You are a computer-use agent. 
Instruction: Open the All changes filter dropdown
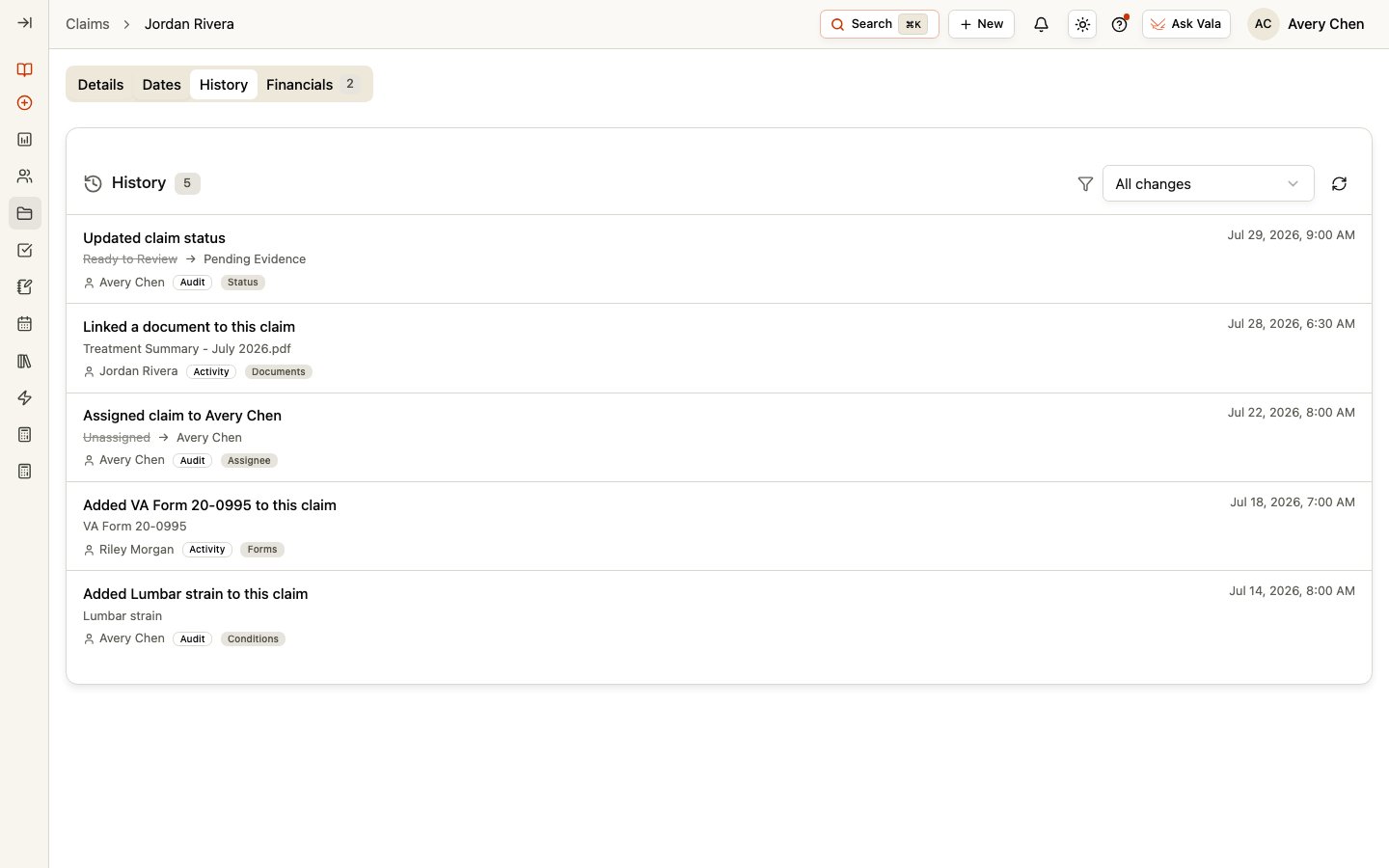(x=1208, y=183)
